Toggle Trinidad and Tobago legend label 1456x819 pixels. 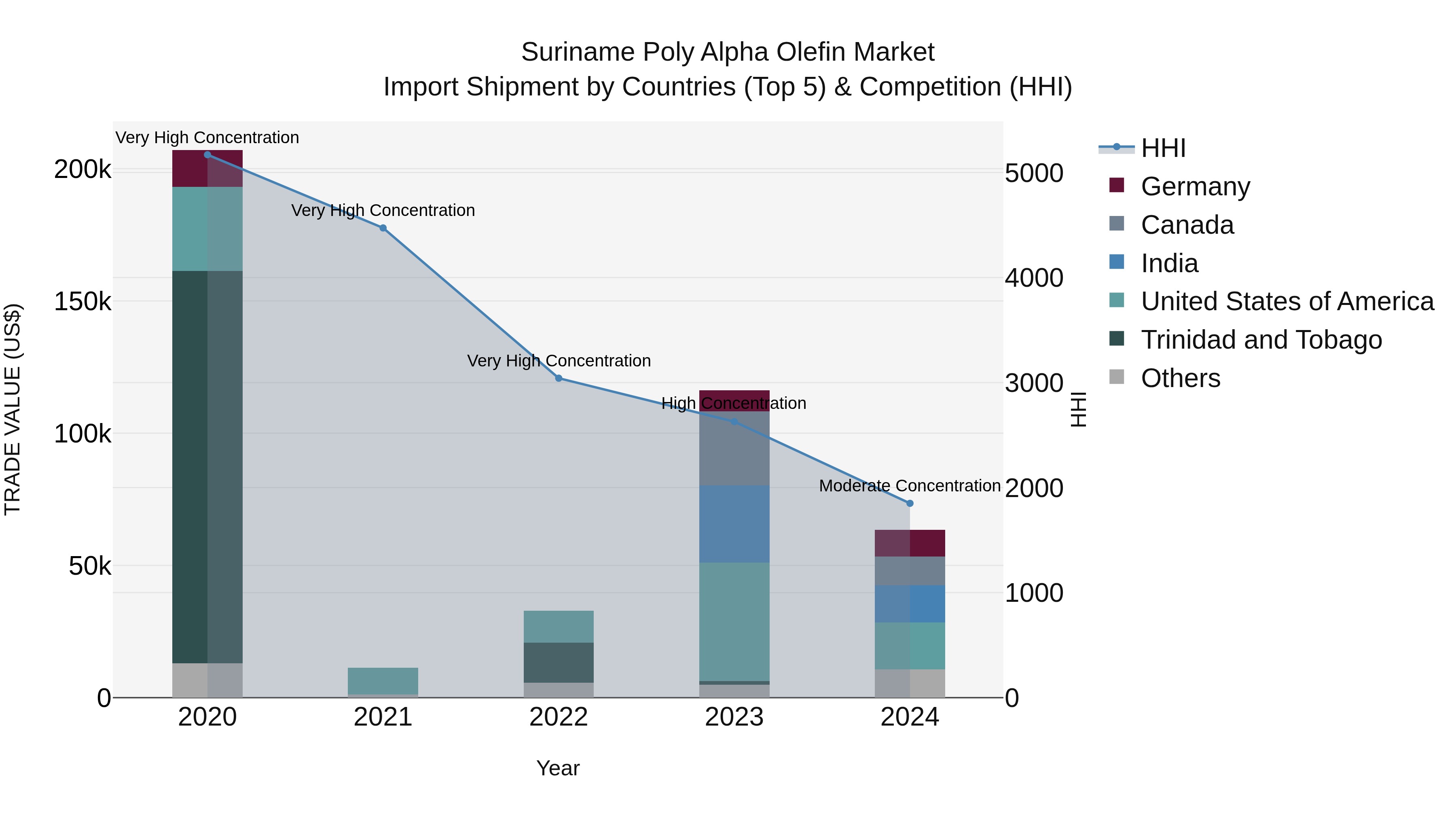pos(1261,340)
